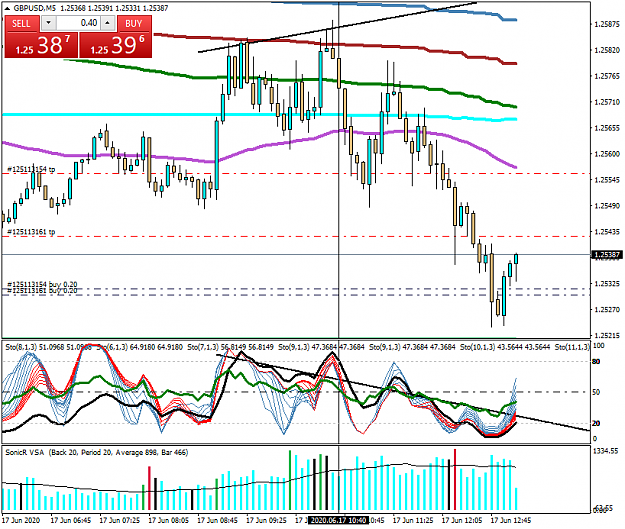Click the current price tag 1.25387

tap(607, 255)
